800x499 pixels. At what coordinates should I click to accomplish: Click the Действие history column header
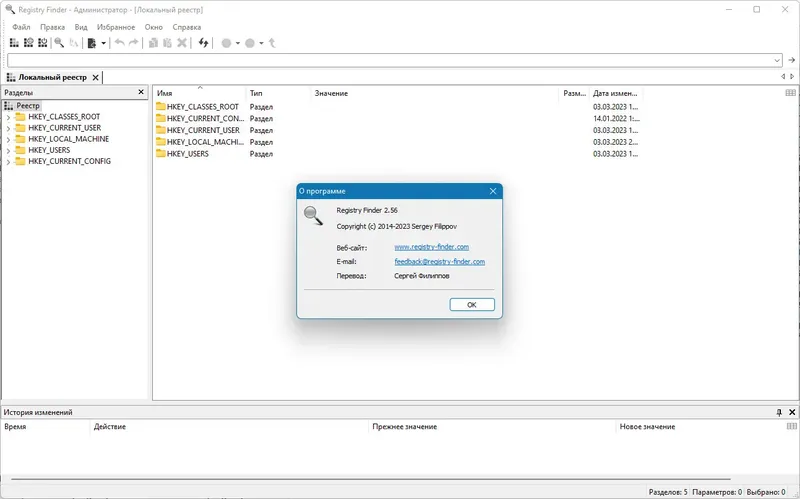230,427
